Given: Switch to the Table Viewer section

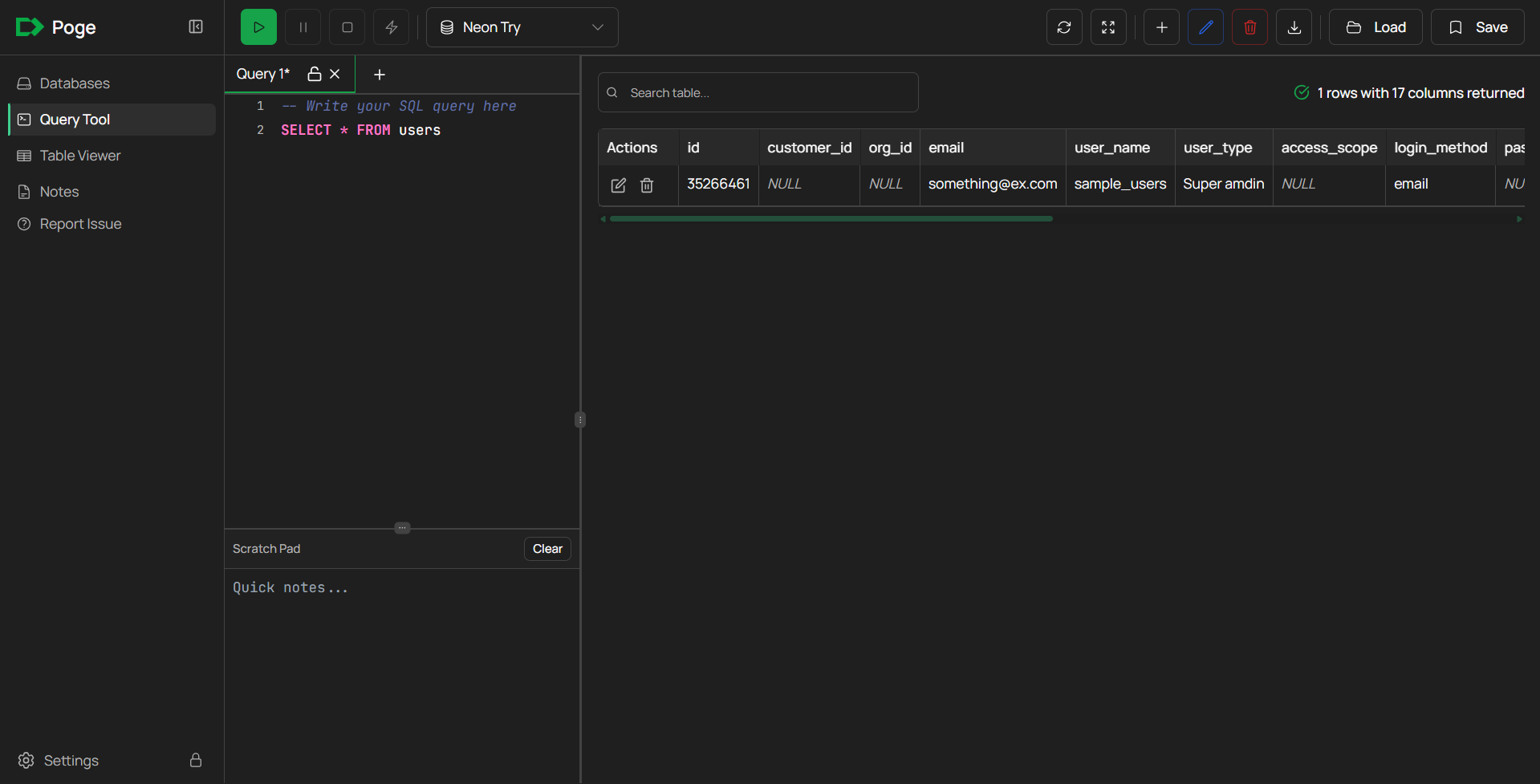Looking at the screenshot, I should point(80,155).
